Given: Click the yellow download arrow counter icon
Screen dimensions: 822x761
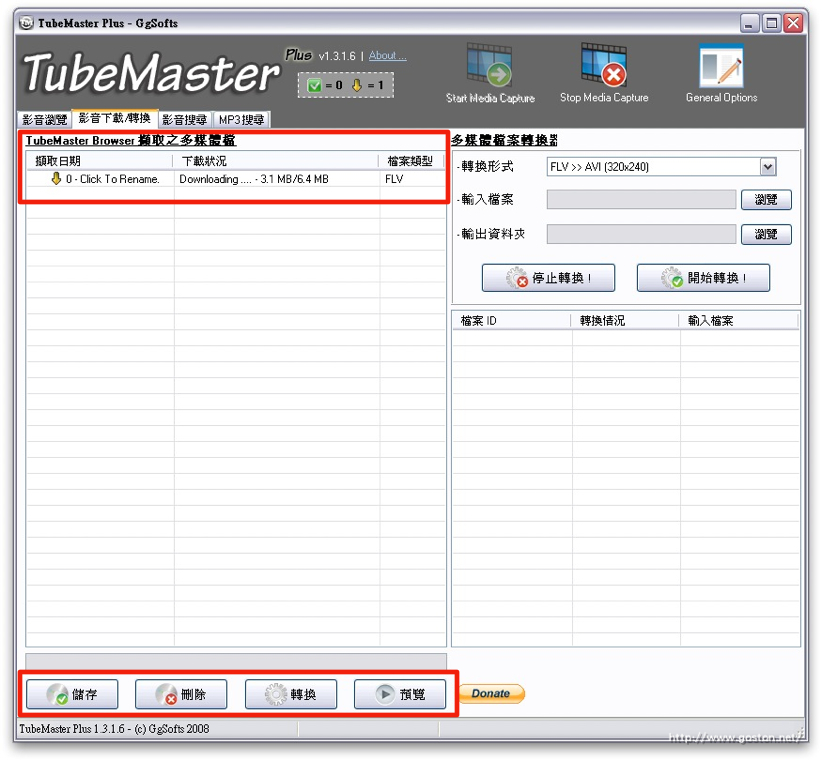Looking at the screenshot, I should tap(357, 85).
